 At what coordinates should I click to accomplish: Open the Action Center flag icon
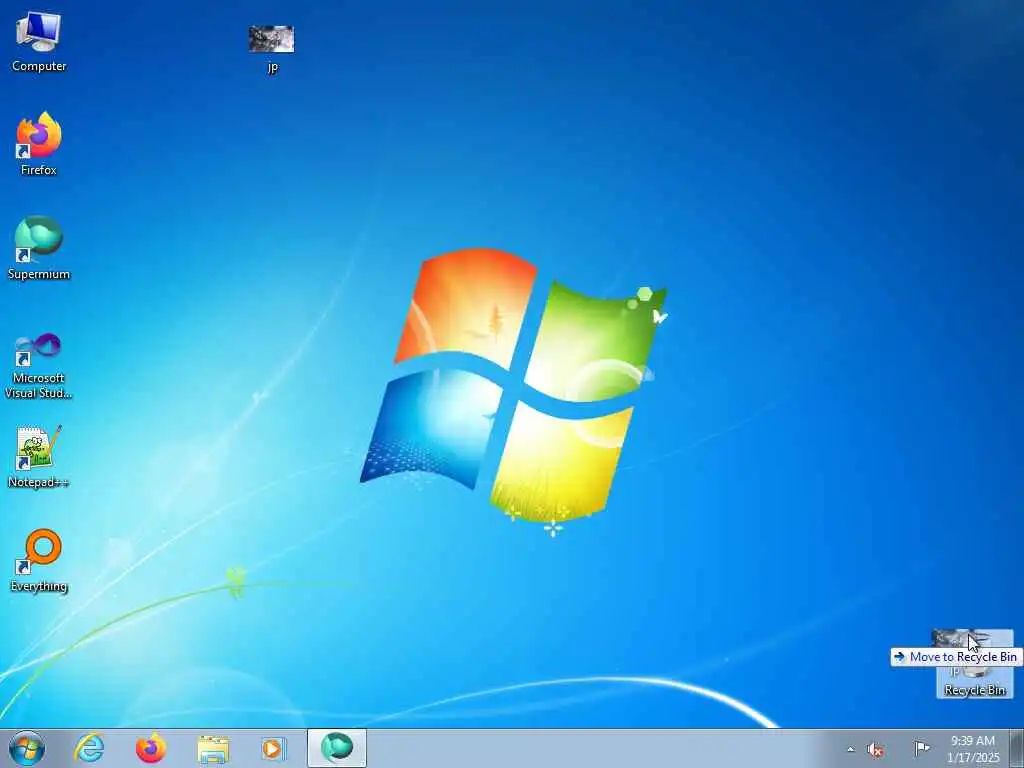(921, 748)
